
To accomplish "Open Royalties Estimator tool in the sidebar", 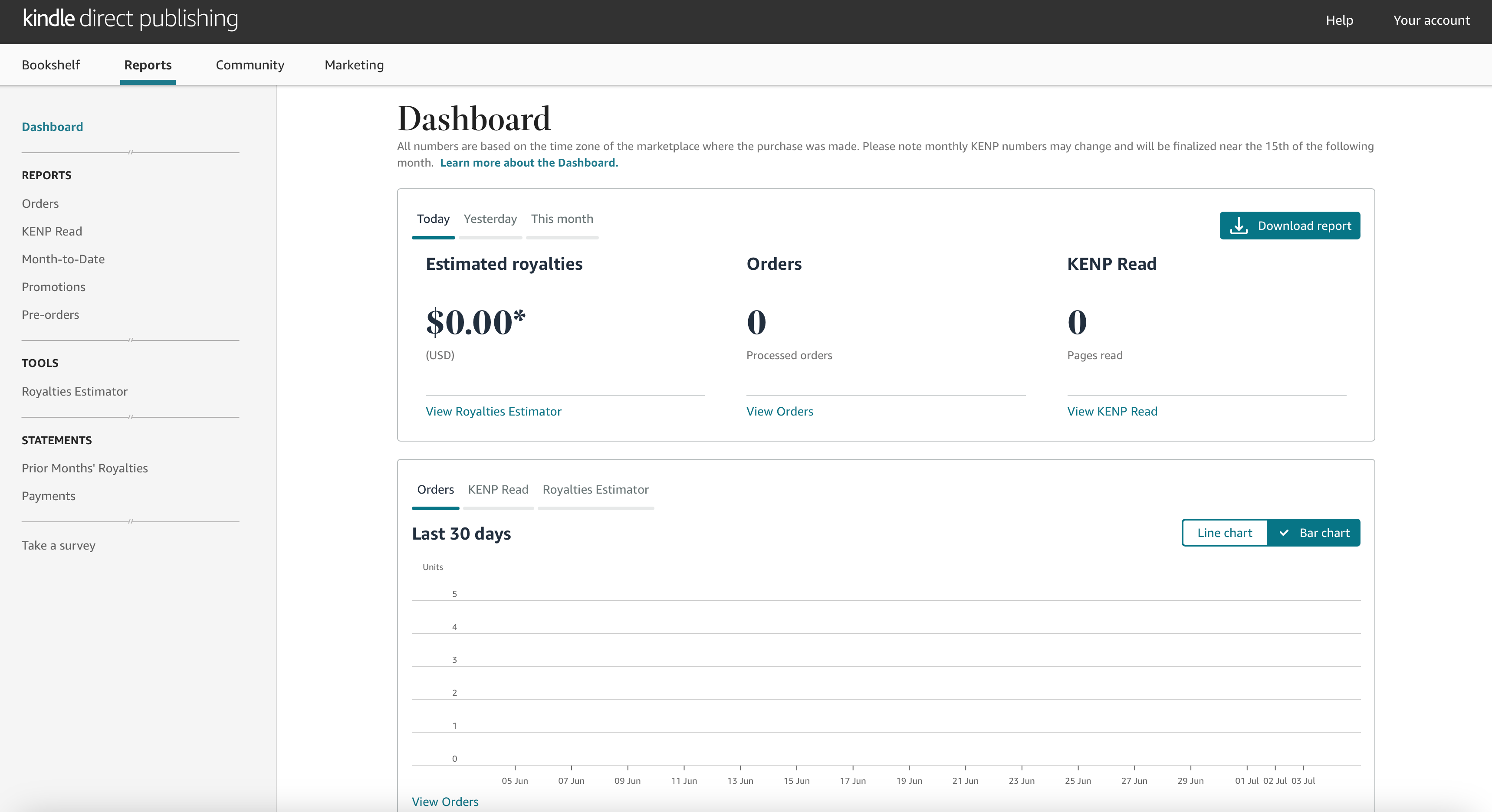I will point(74,391).
